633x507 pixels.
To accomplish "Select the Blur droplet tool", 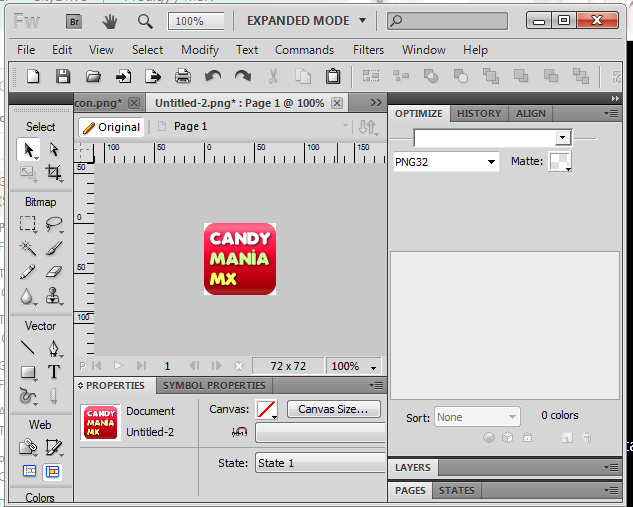I will point(27,297).
